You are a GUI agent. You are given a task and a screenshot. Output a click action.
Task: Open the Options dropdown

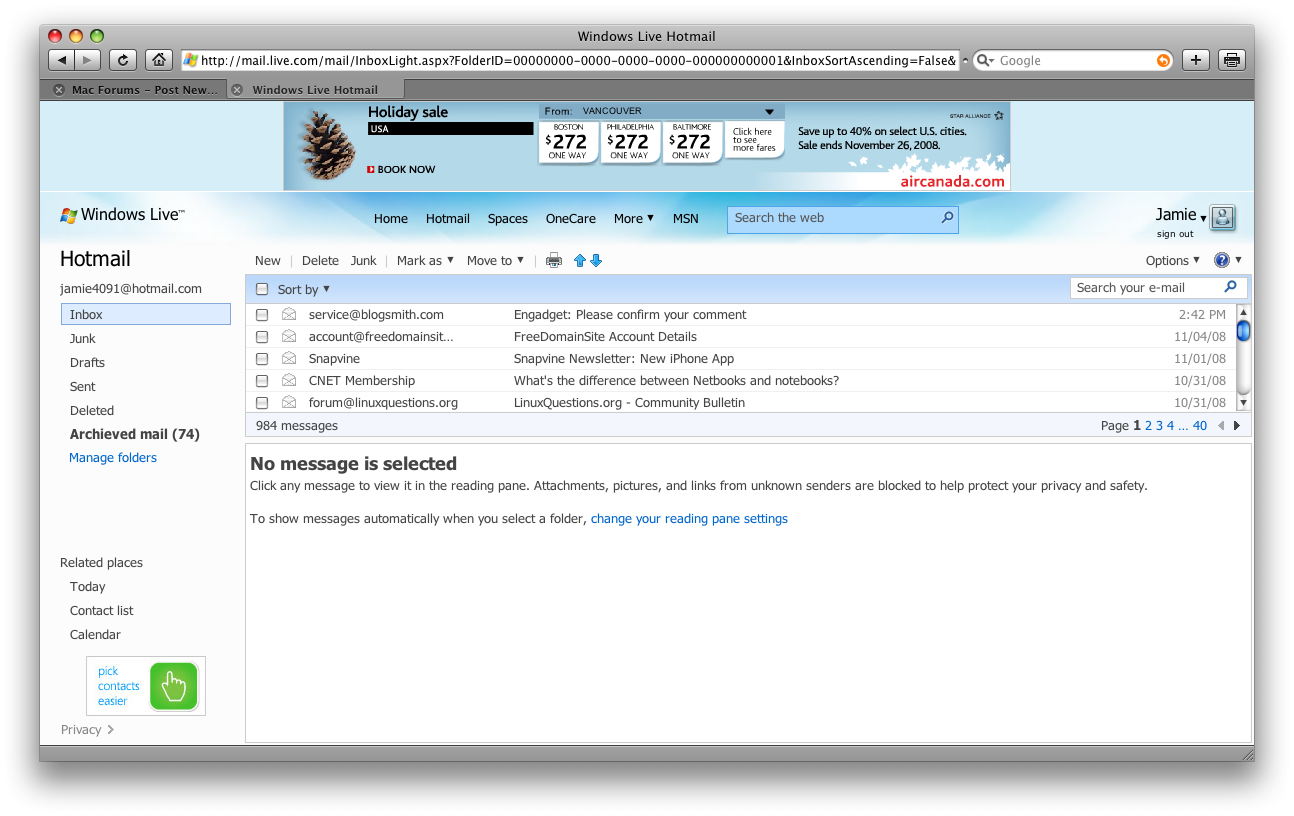click(1173, 260)
